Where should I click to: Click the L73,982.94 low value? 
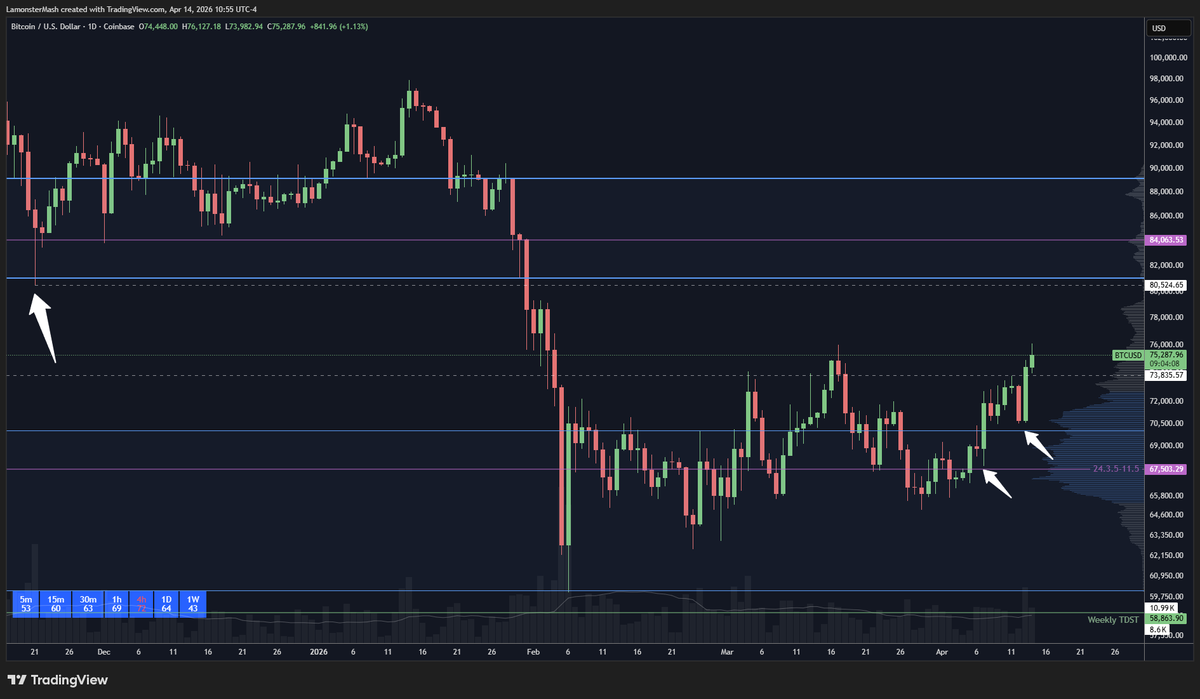(243, 26)
